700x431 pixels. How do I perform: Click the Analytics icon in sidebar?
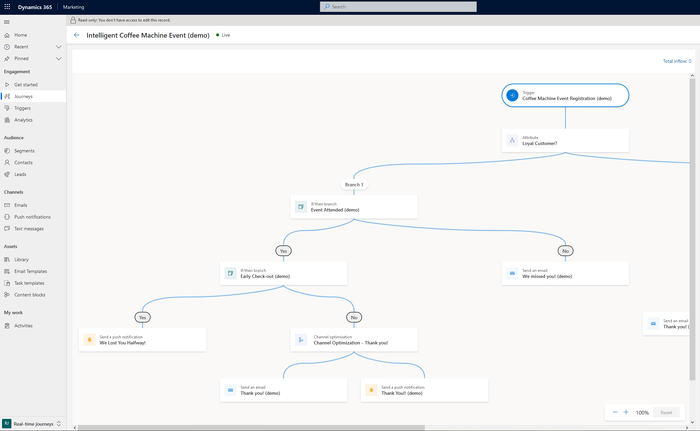click(x=7, y=120)
